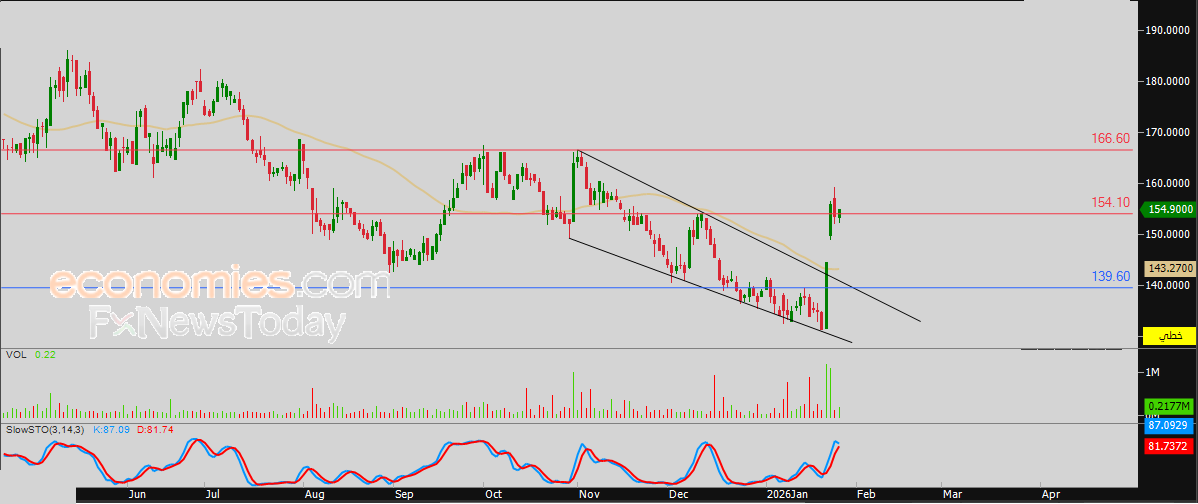Screen dimensions: 1198x504
Task: Click the Apr label on time axis
Action: [1050, 494]
